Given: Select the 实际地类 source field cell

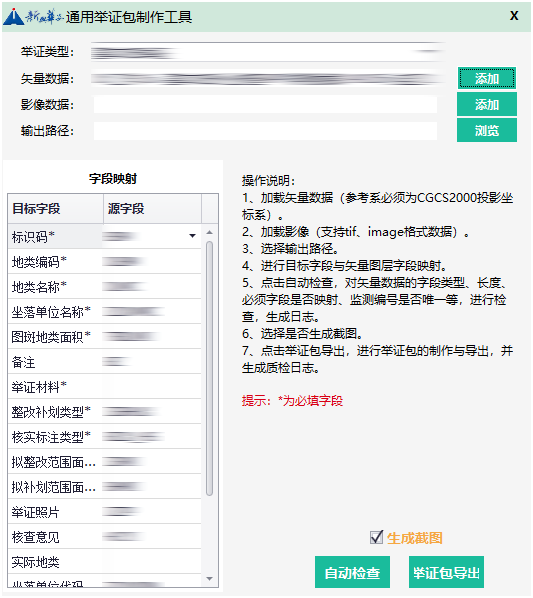Looking at the screenshot, I should tap(151, 562).
